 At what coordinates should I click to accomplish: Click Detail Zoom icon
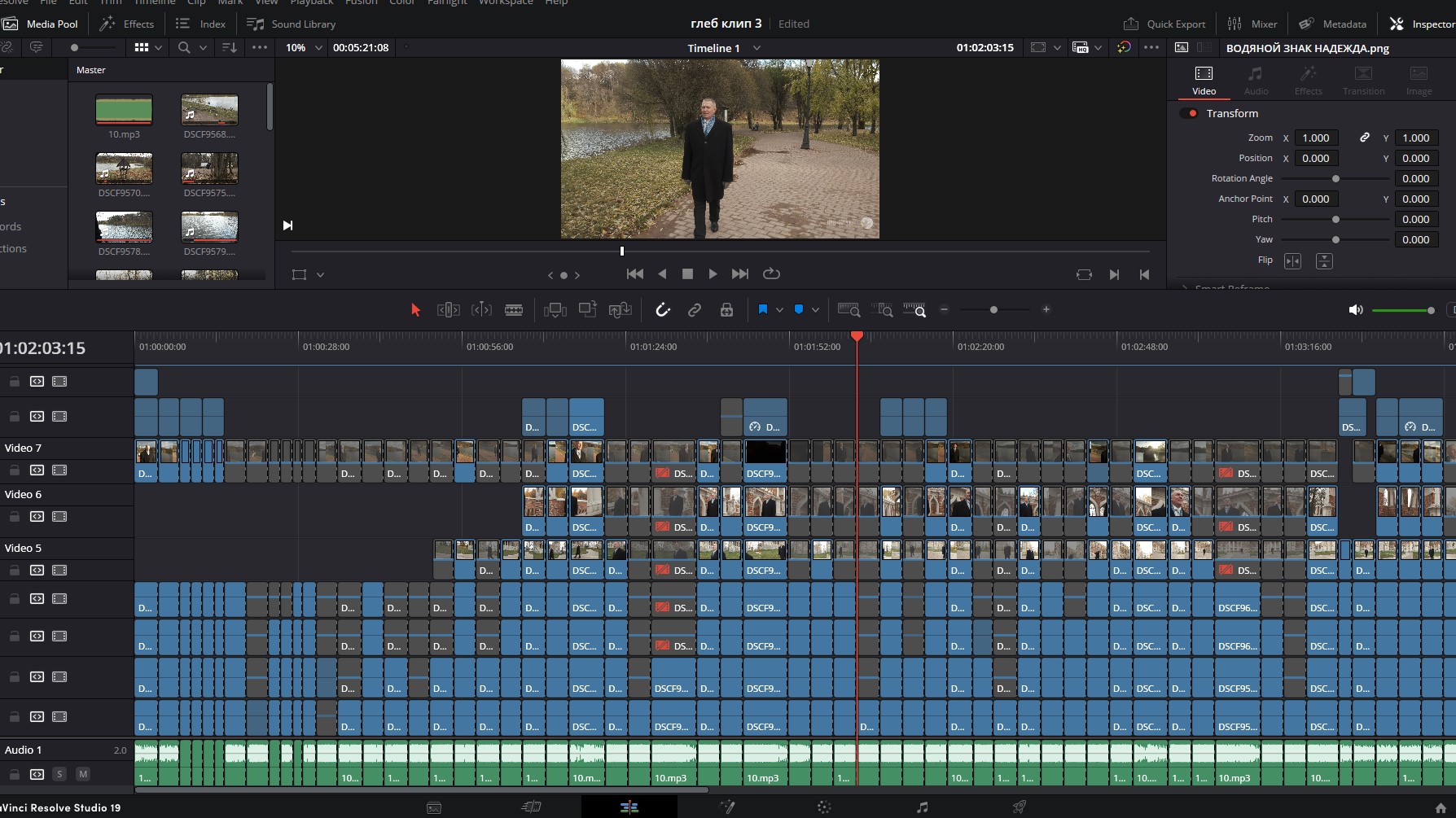(x=882, y=309)
